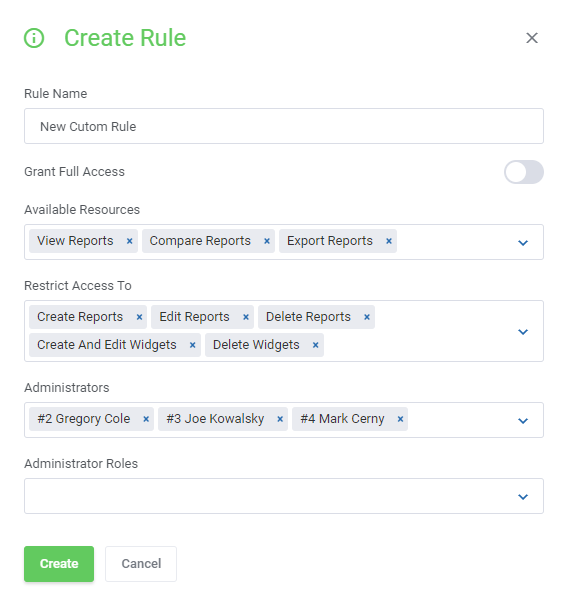567x605 pixels.
Task: Click the 'Rule Name' label
Action: coord(56,93)
